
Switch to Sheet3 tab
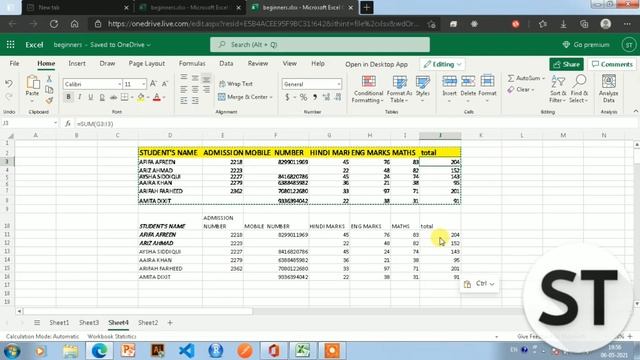click(89, 322)
